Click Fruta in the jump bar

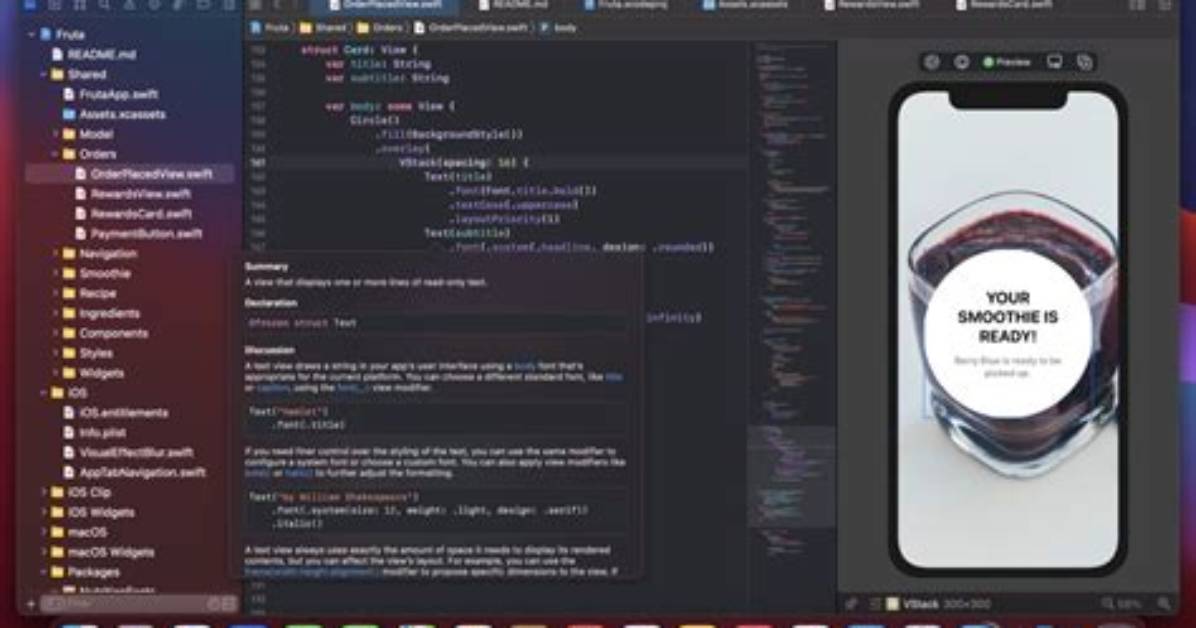click(270, 28)
